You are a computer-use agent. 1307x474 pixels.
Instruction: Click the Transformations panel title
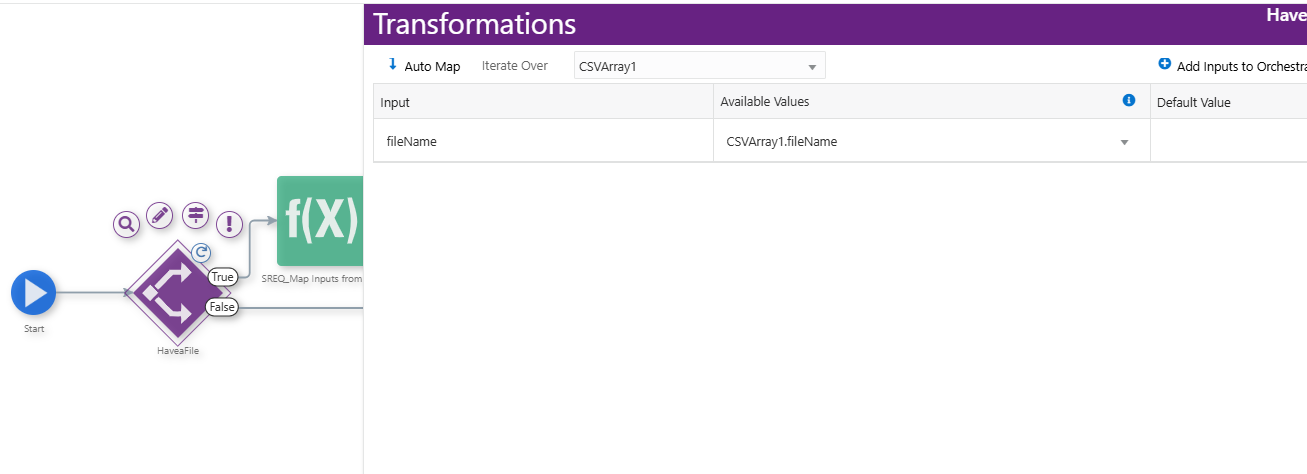[474, 24]
